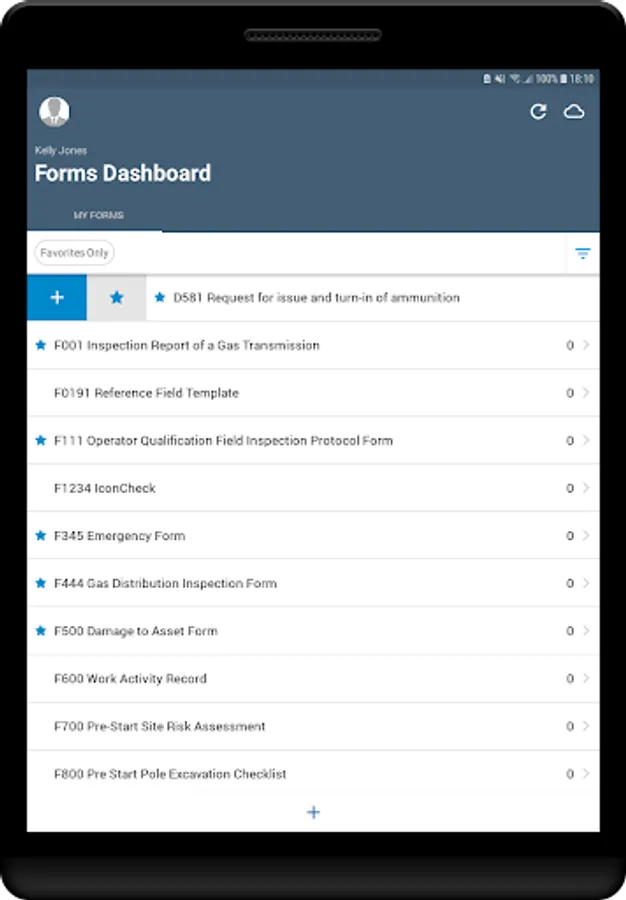This screenshot has height=900, width=626.
Task: Open the cloud status icon
Action: click(x=574, y=112)
